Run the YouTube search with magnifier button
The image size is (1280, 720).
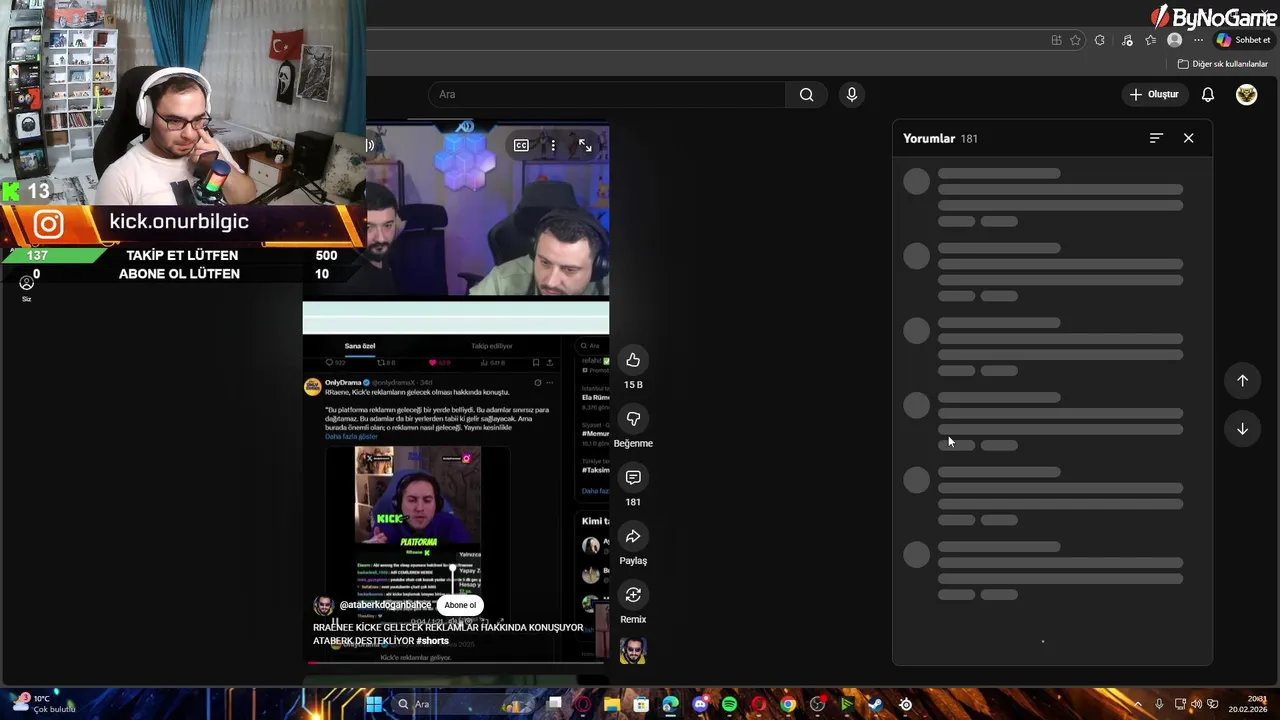click(x=806, y=94)
